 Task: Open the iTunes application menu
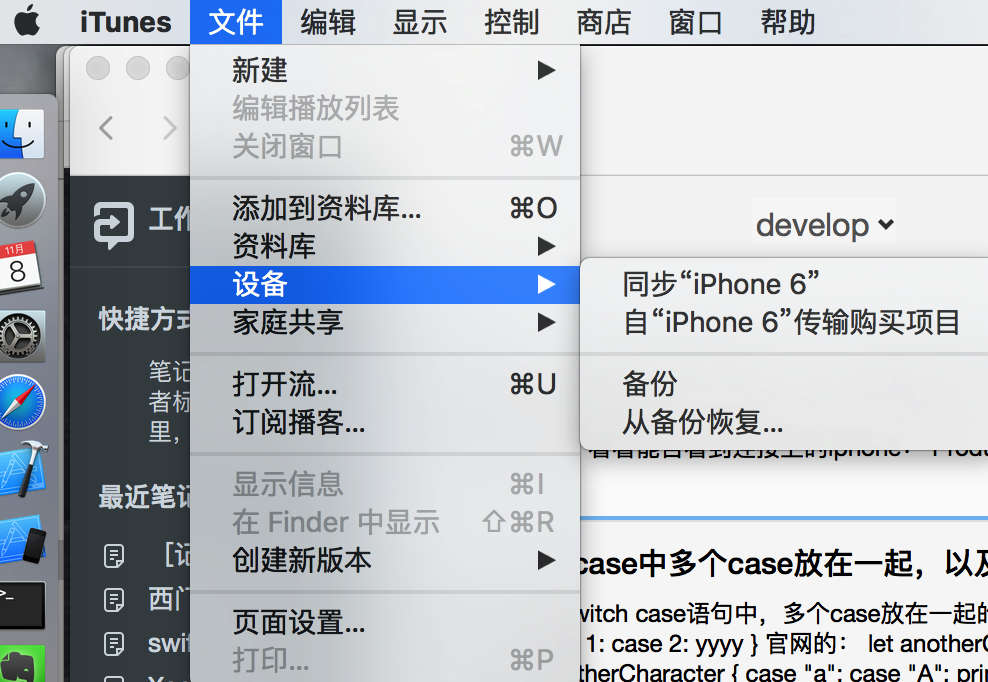coord(125,22)
